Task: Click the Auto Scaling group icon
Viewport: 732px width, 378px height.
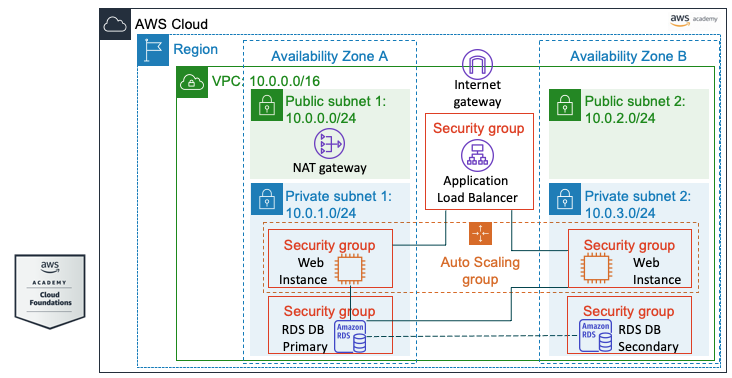Action: click(x=480, y=233)
